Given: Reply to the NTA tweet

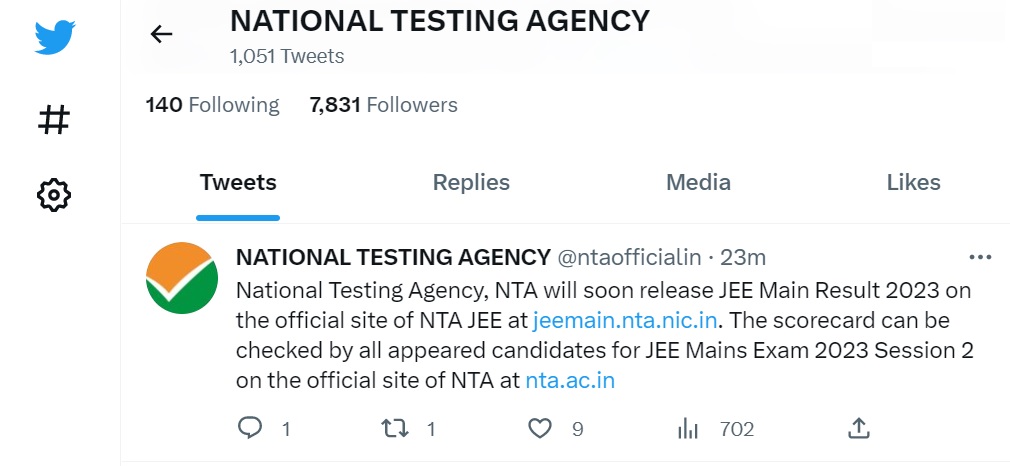Looking at the screenshot, I should coord(250,429).
